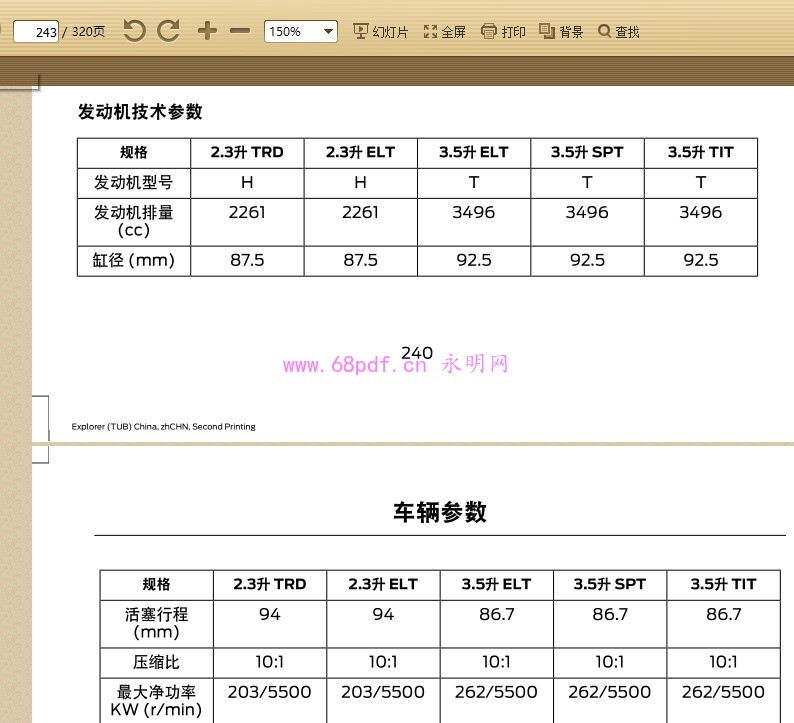Image resolution: width=794 pixels, height=723 pixels.
Task: Click 86.7 under 3.5升 SPT
Action: [610, 614]
